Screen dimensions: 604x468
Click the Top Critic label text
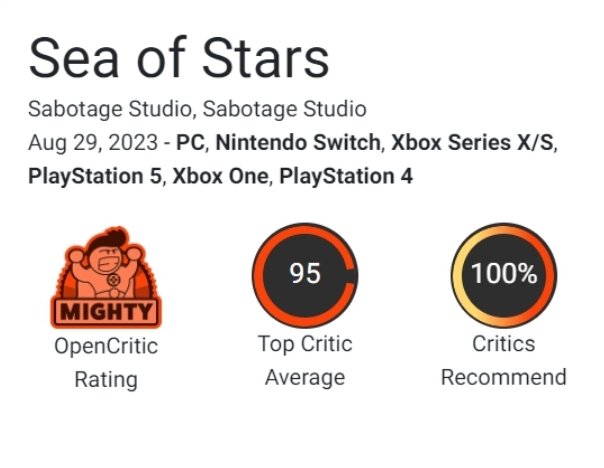(x=304, y=344)
